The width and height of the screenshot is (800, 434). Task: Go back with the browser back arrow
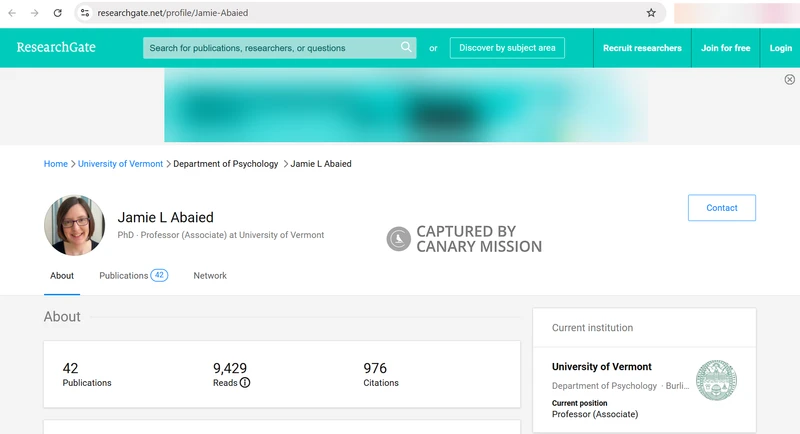click(12, 13)
